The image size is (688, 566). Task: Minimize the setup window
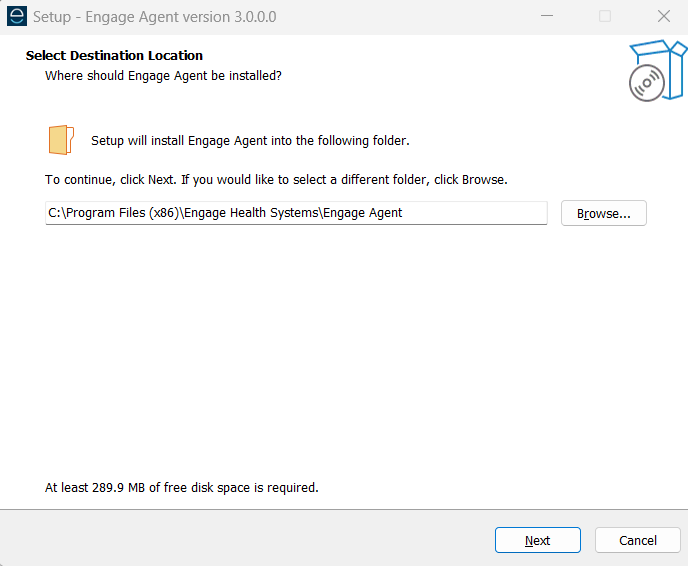(x=547, y=16)
